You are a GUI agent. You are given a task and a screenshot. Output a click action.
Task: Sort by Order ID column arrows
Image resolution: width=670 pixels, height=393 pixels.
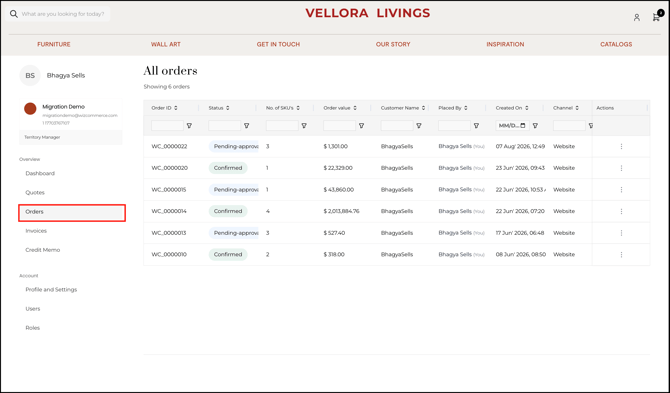176,108
